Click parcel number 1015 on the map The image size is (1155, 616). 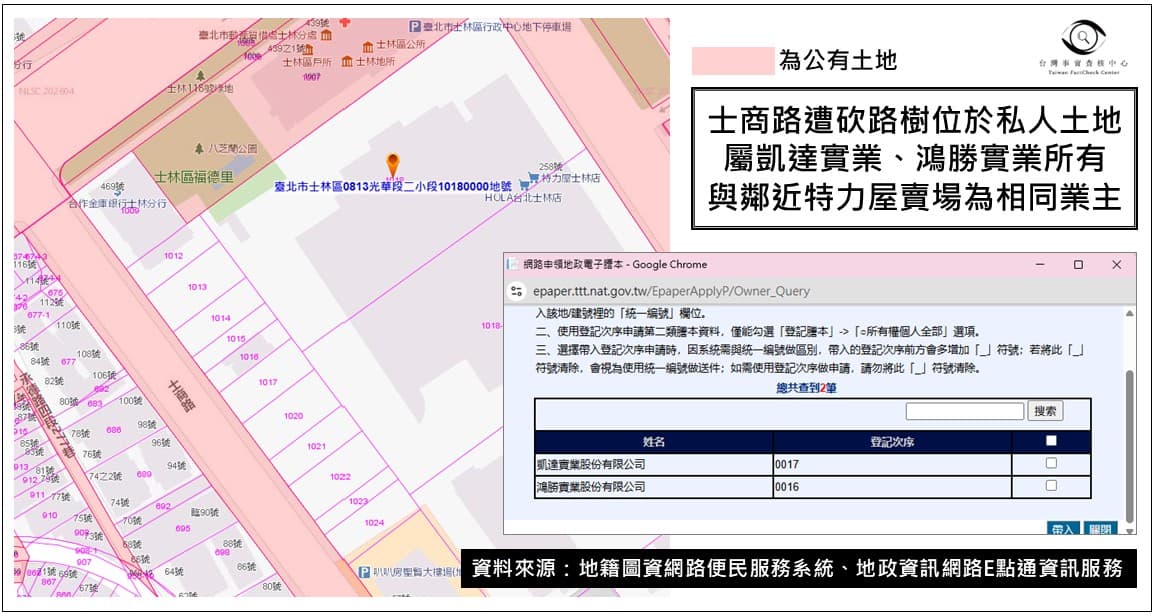click(236, 338)
